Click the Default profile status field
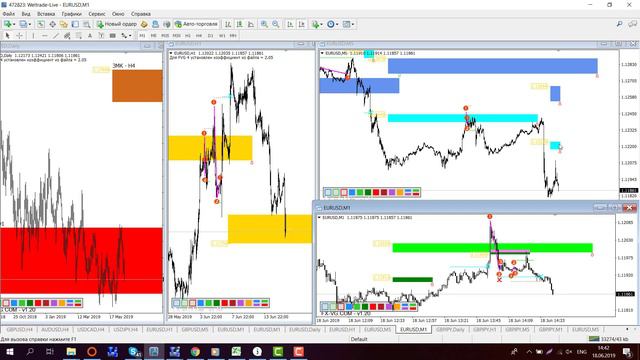640x360 pixels. (359, 339)
